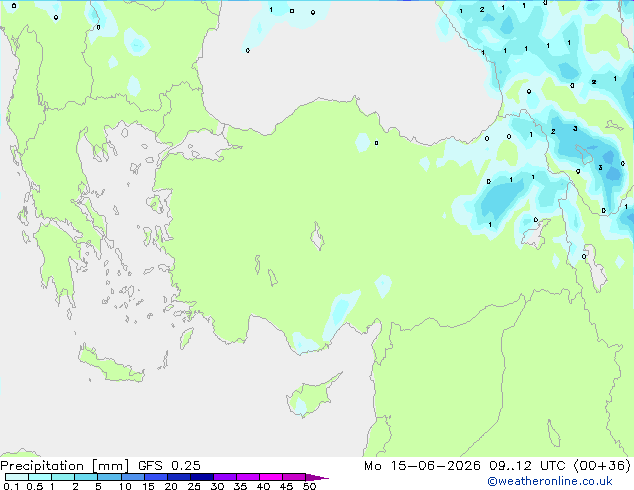Viewport: 634px width, 490px height.
Task: Select the '50' legend scale label
Action: [309, 486]
